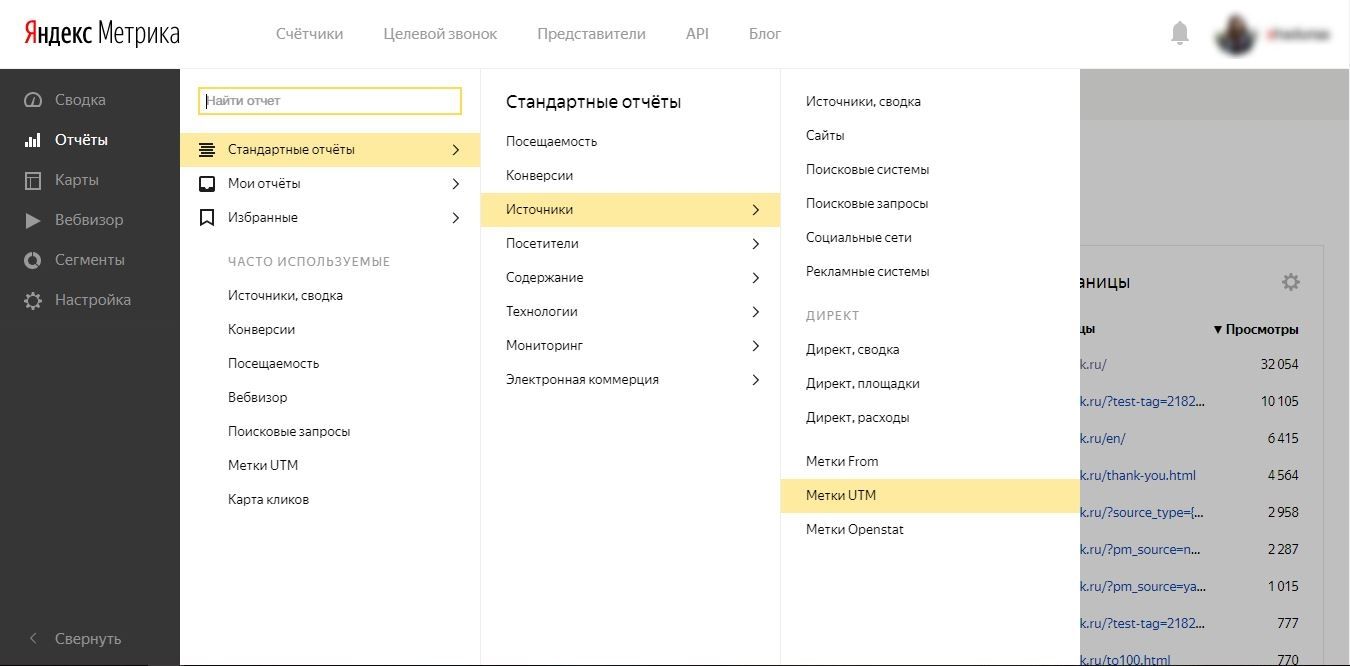Screen dimensions: 1350x666
Task: Expand Электронная коммерция submenu chevron
Action: pyautogui.click(x=756, y=380)
